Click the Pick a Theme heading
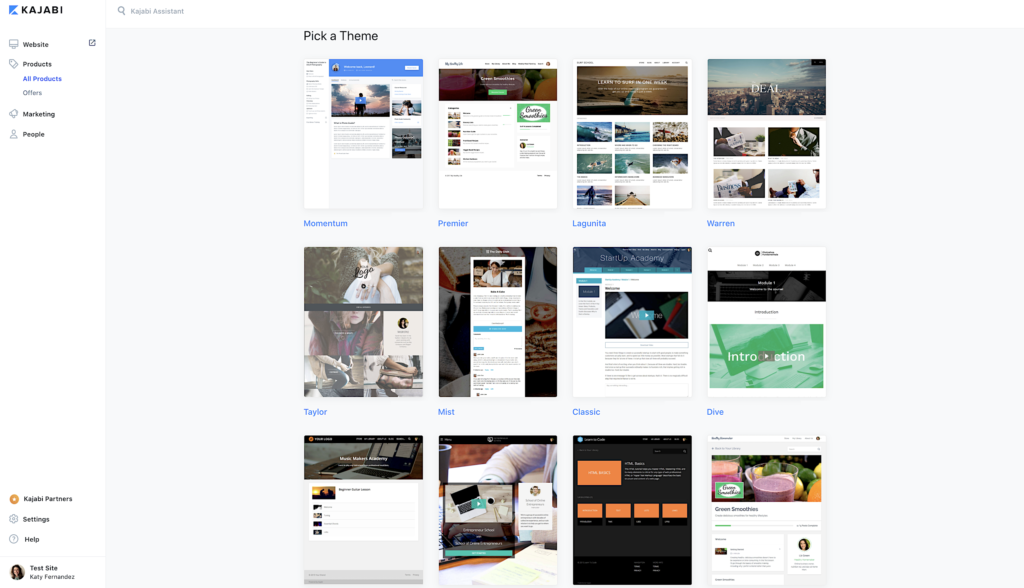1024x588 pixels. tap(340, 36)
